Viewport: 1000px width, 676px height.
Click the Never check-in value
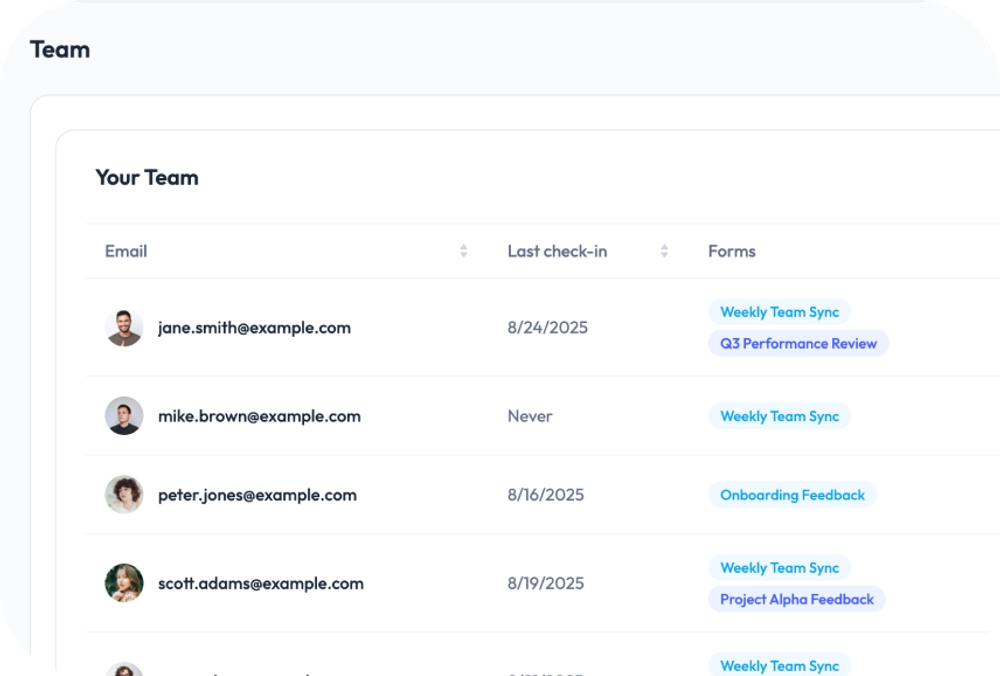(x=530, y=416)
